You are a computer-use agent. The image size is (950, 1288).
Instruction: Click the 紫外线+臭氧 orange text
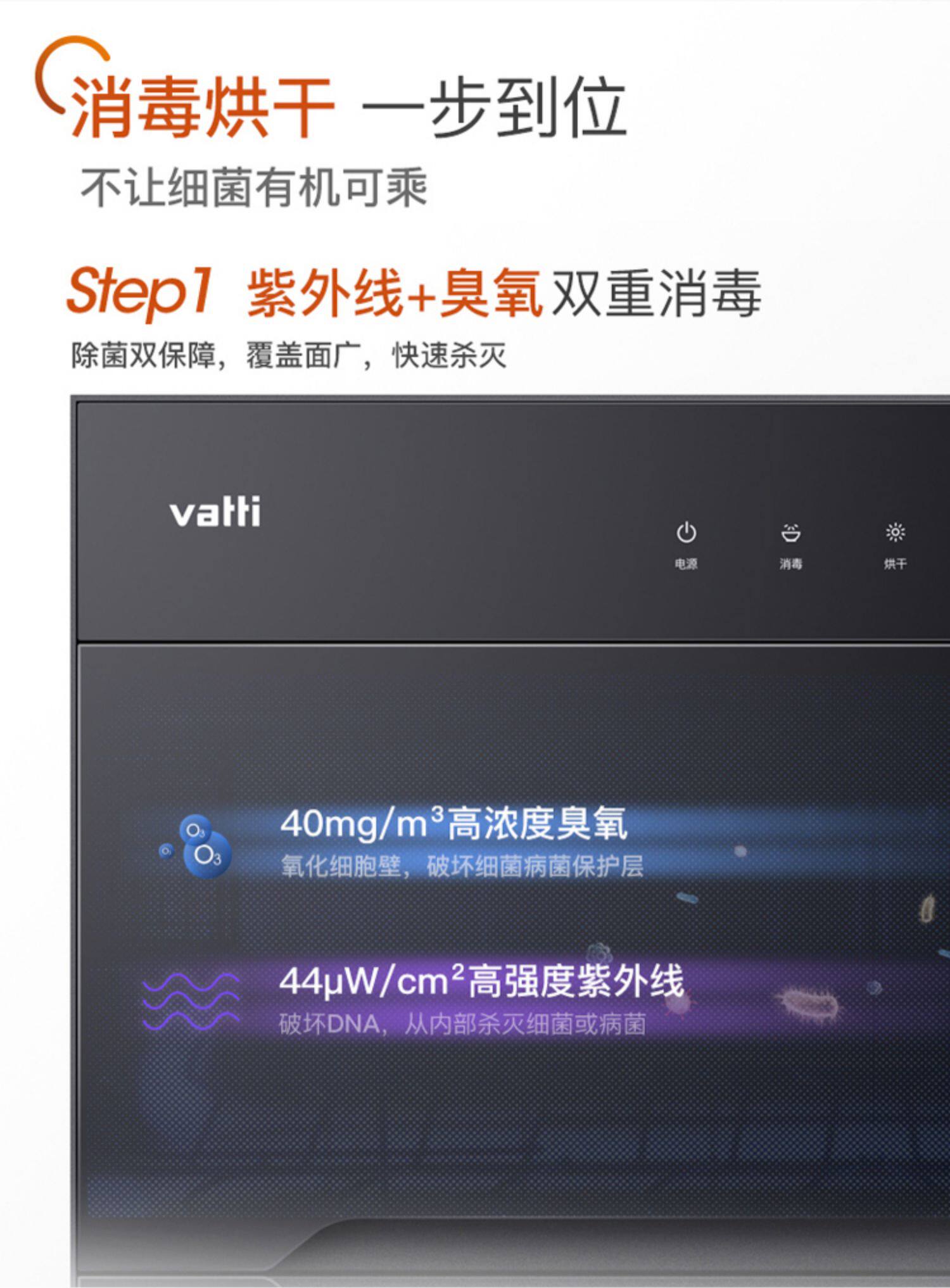[394, 293]
